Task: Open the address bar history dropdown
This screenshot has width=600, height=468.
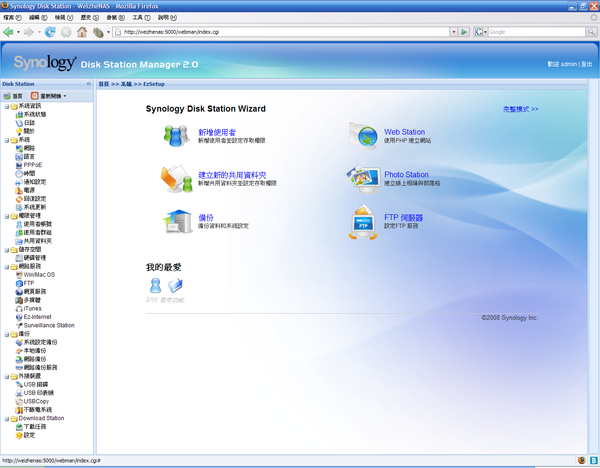Action: click(453, 32)
